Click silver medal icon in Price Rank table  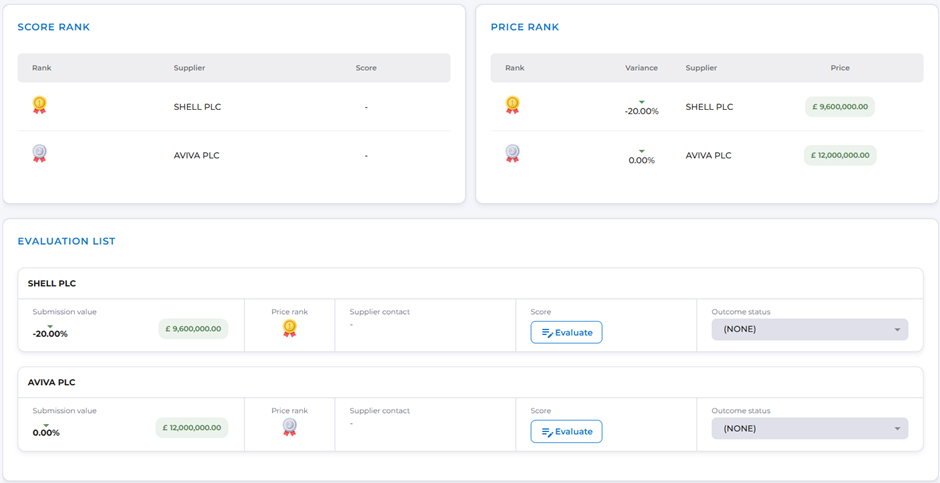pos(512,154)
